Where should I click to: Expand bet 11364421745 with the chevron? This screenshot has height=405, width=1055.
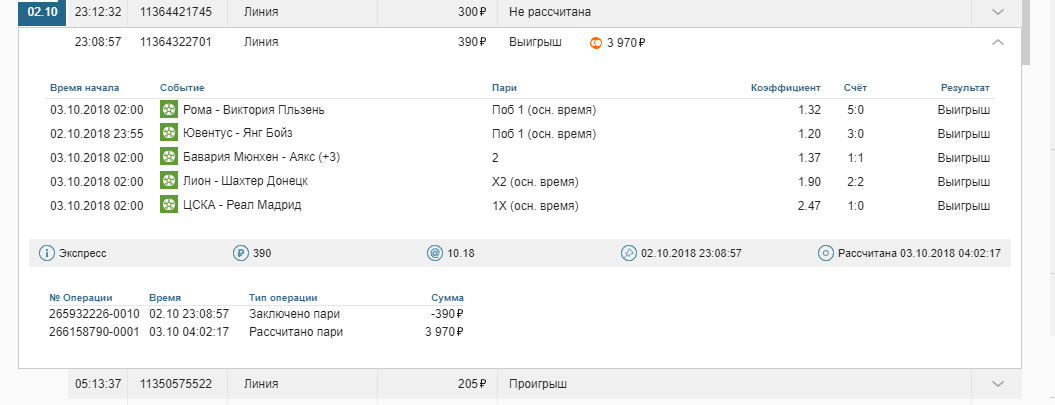coord(998,12)
